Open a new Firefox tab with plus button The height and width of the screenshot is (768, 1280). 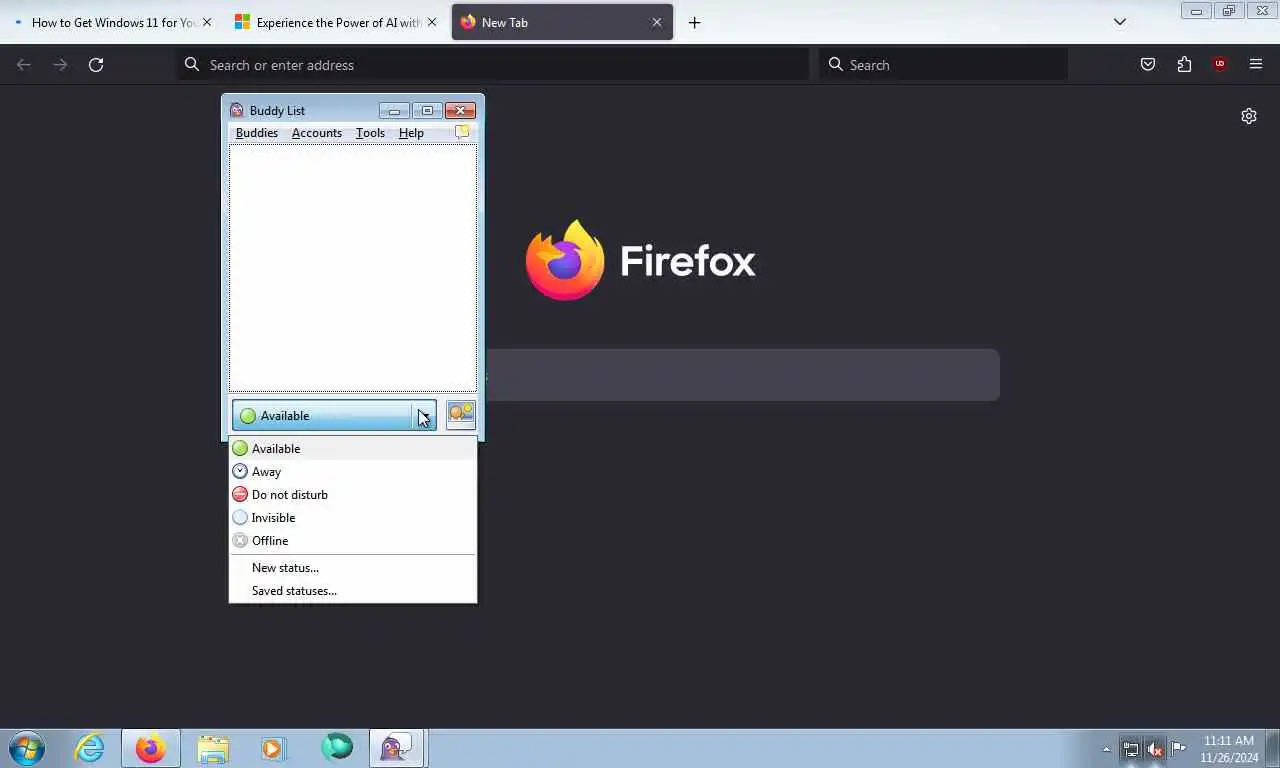coord(694,22)
